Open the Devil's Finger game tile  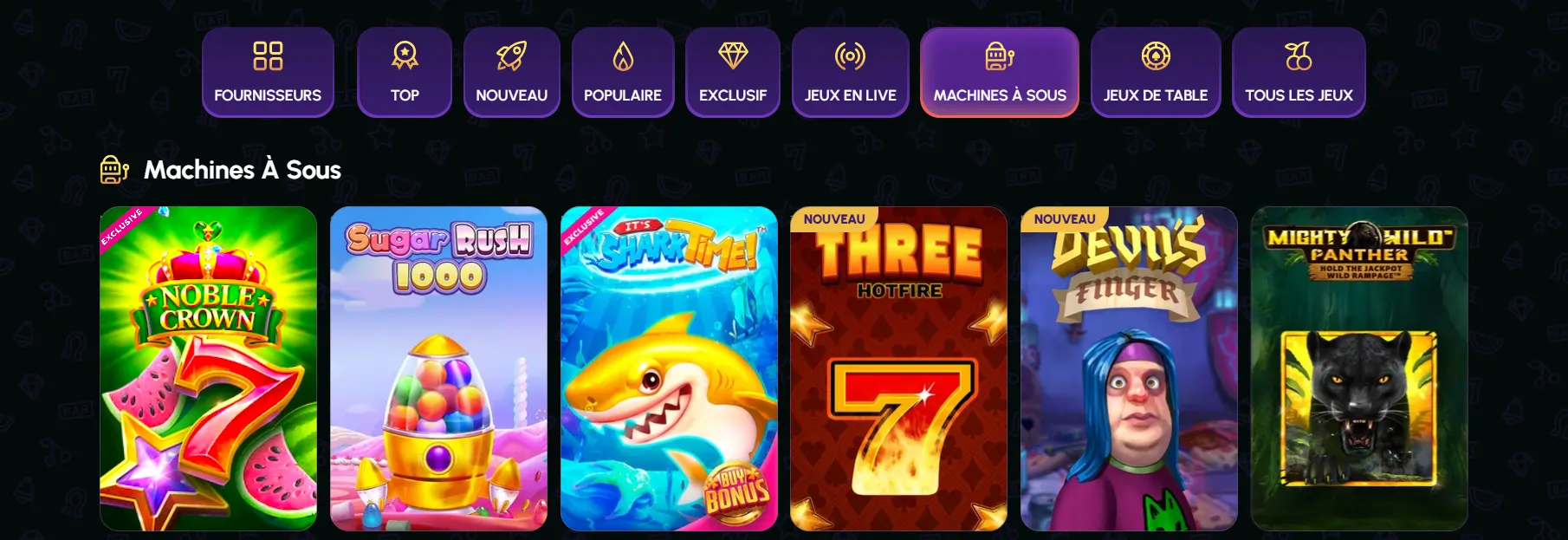[x=1129, y=368]
